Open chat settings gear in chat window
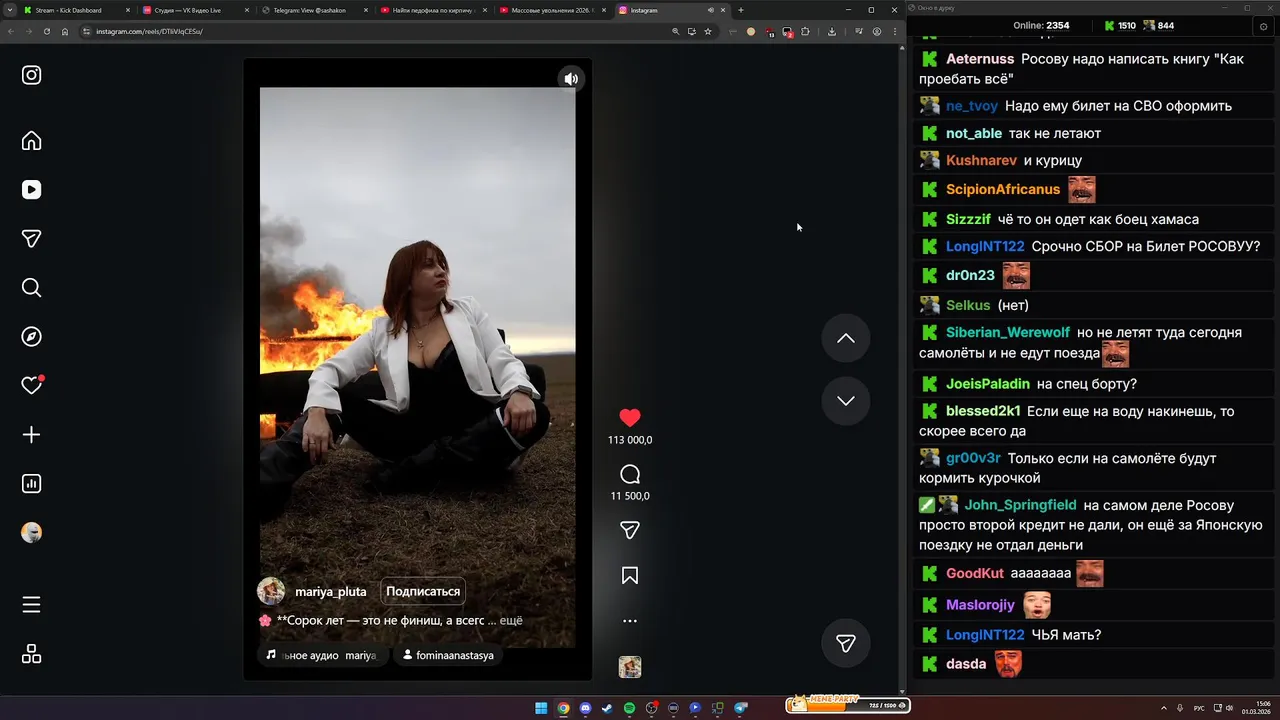 [1263, 26]
